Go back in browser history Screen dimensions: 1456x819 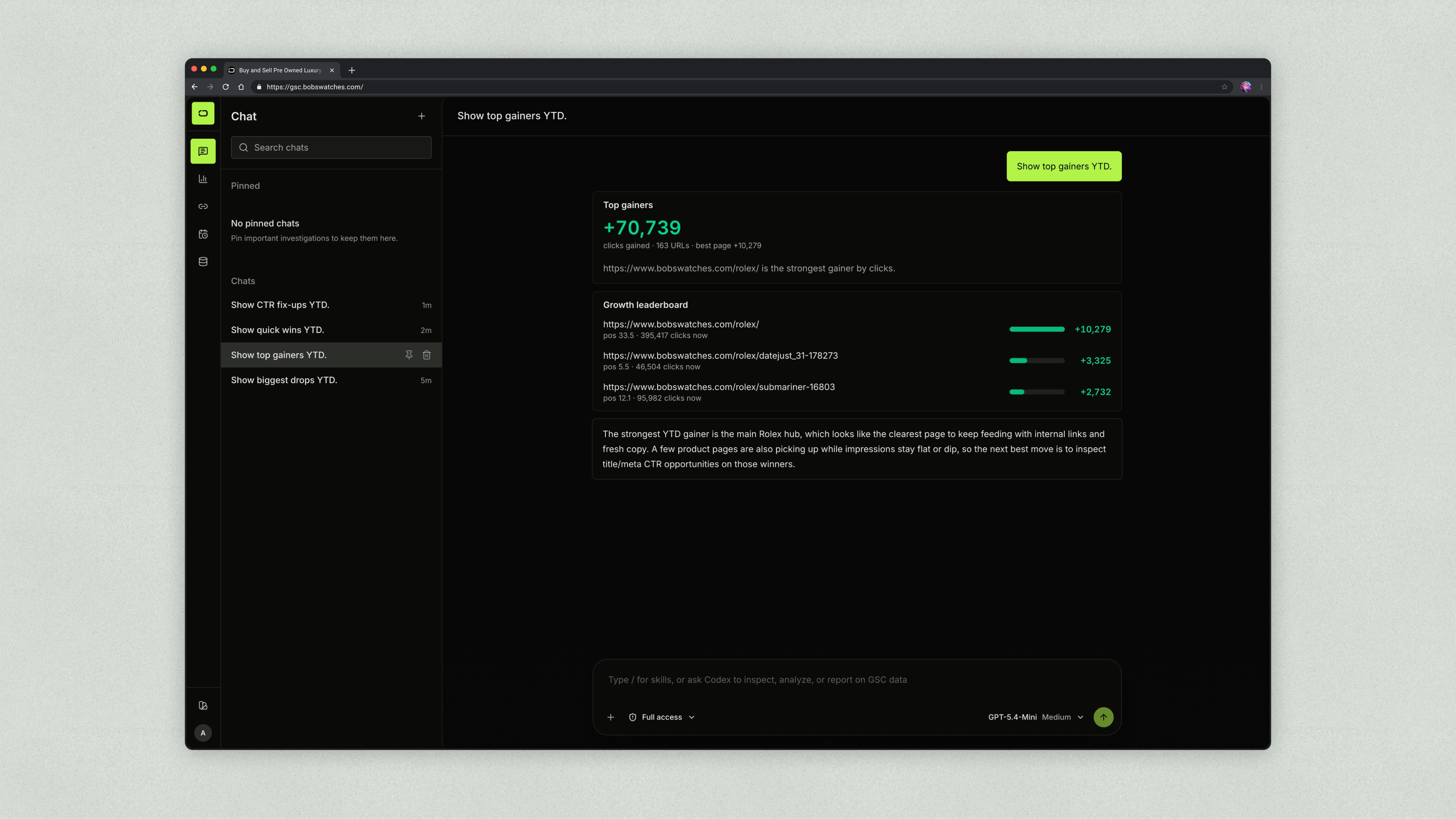click(x=195, y=87)
